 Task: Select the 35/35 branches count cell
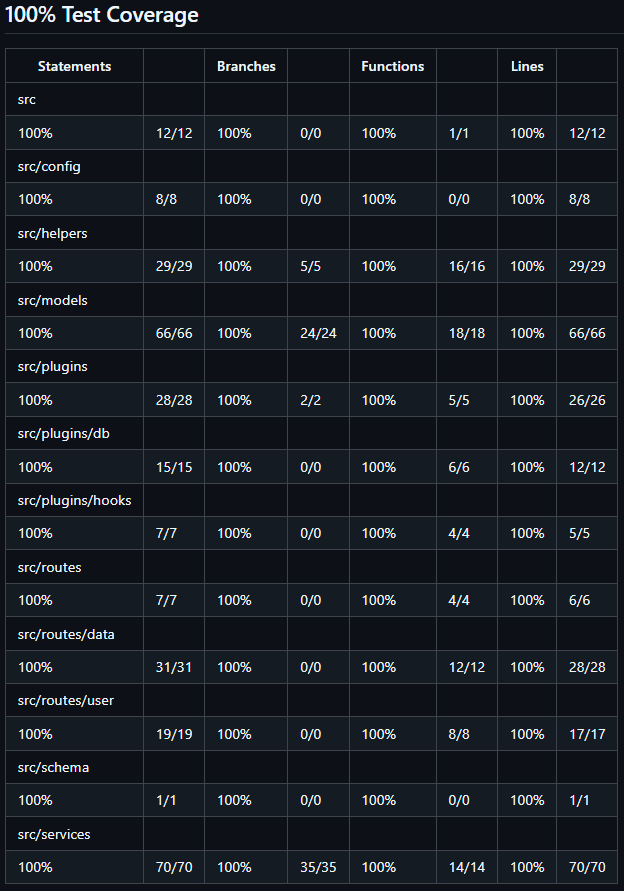tap(318, 867)
